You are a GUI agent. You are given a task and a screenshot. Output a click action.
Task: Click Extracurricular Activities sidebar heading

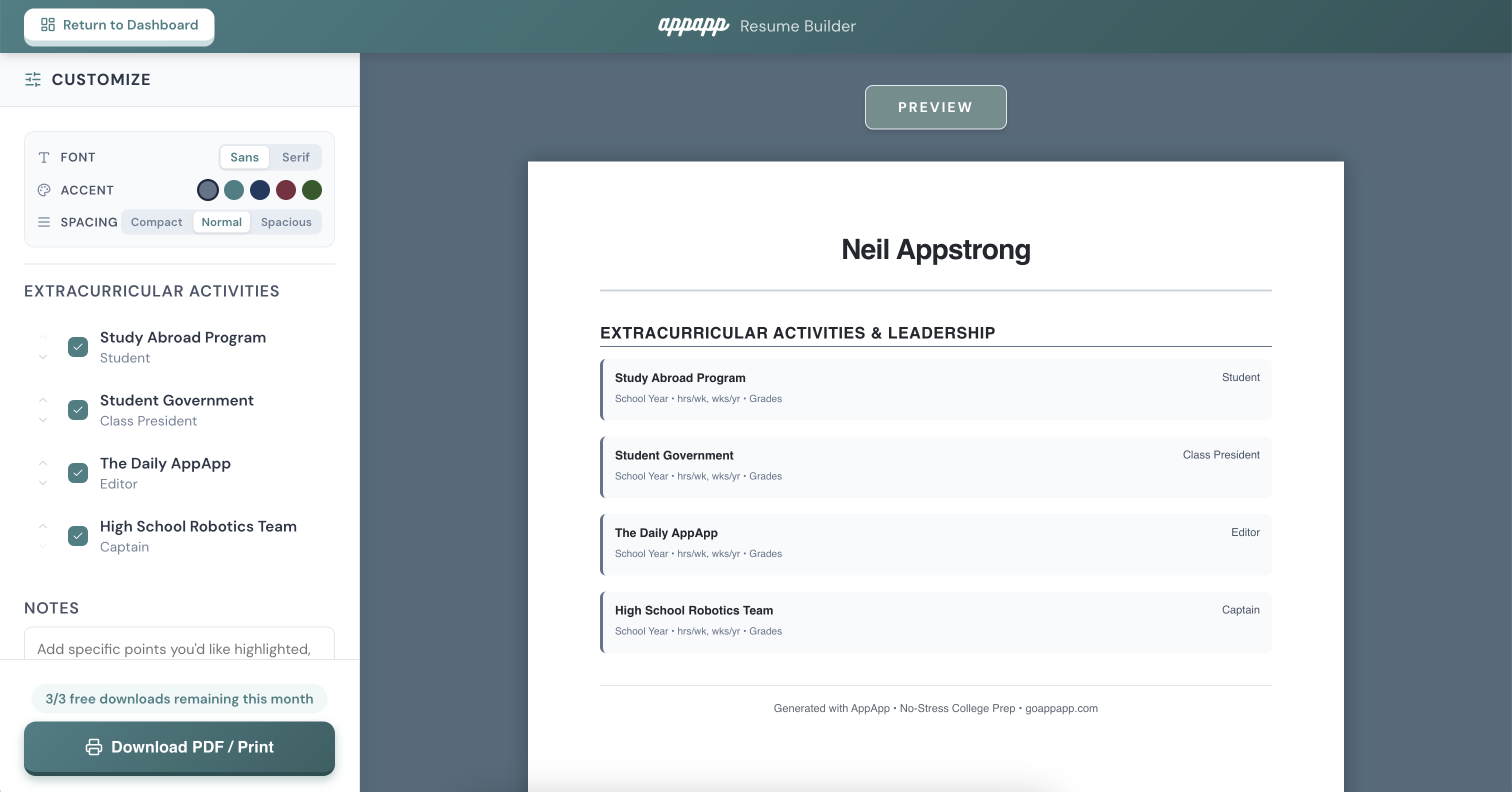pos(151,291)
